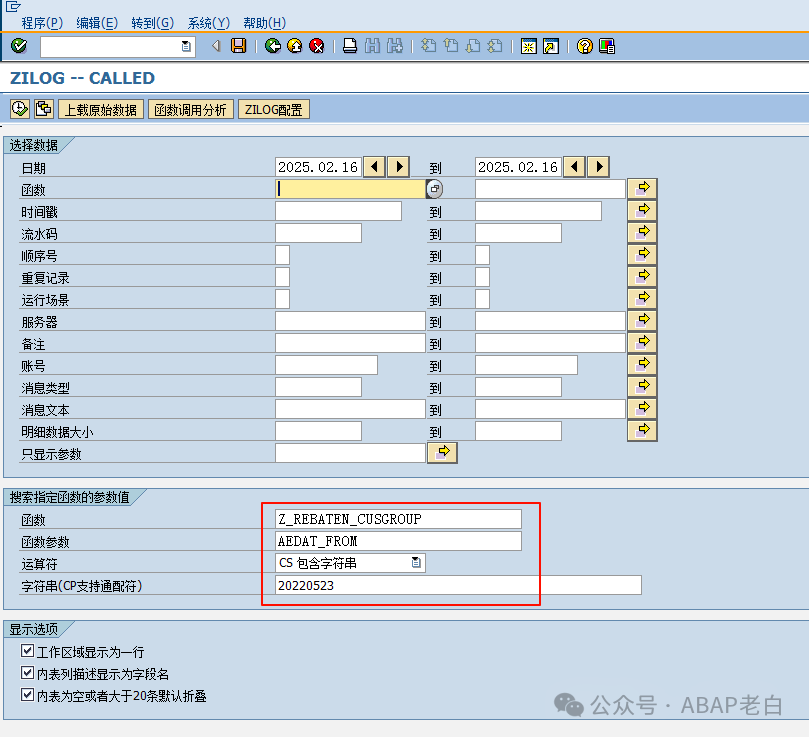The image size is (809, 737).
Task: Increase the 日期 from-date with right arrow
Action: click(398, 167)
